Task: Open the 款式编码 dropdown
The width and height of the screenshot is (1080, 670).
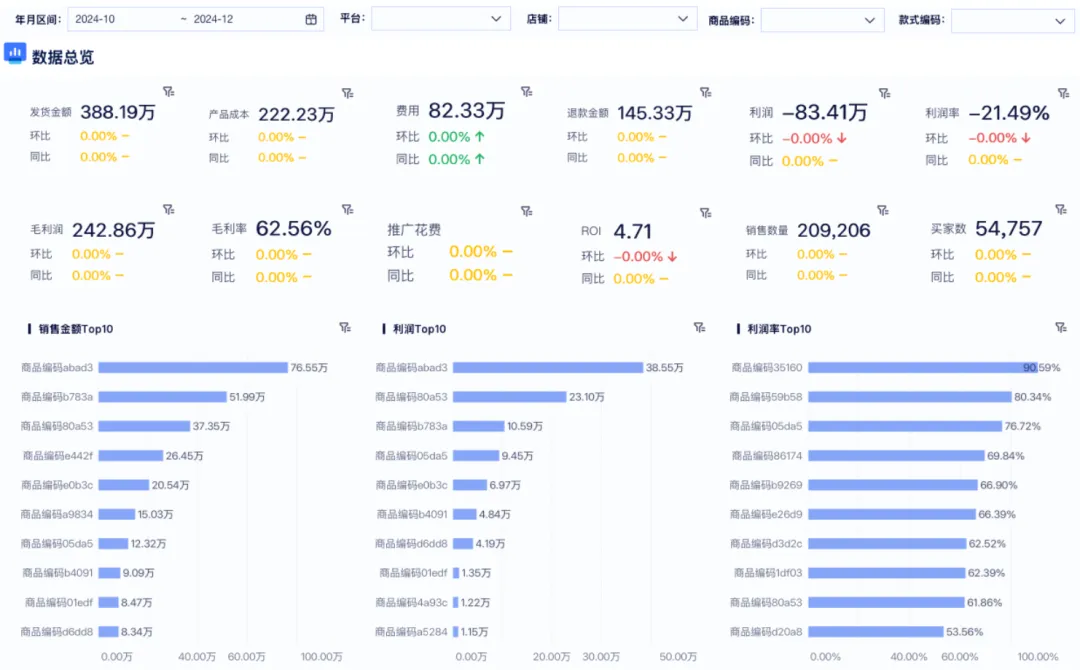Action: (x=1010, y=20)
